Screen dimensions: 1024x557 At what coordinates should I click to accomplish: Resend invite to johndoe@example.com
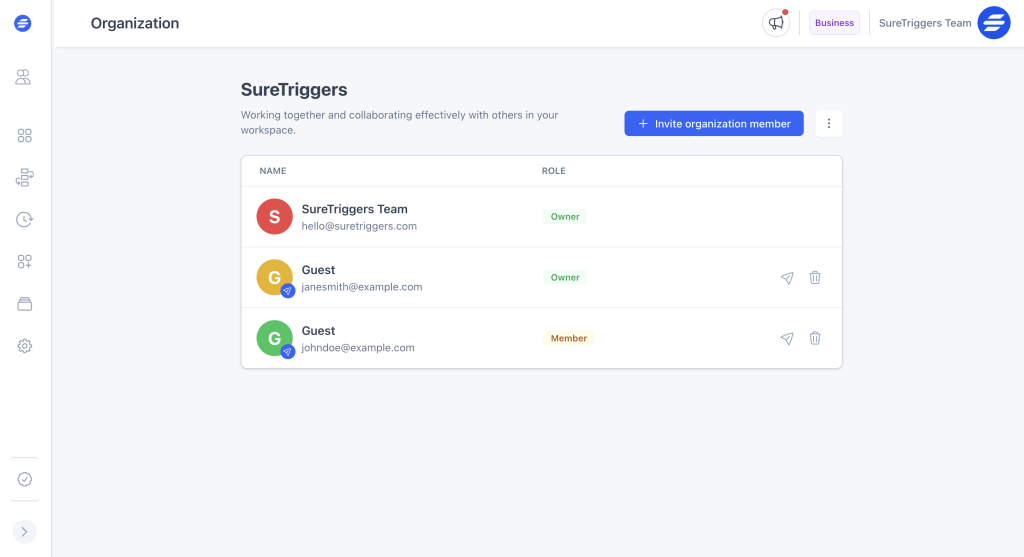click(x=787, y=339)
